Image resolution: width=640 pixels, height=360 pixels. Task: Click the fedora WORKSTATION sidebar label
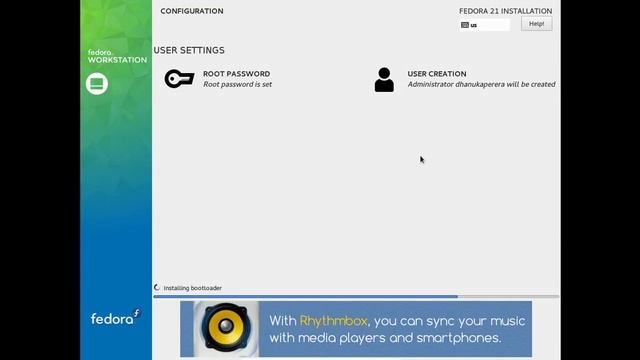[117, 56]
